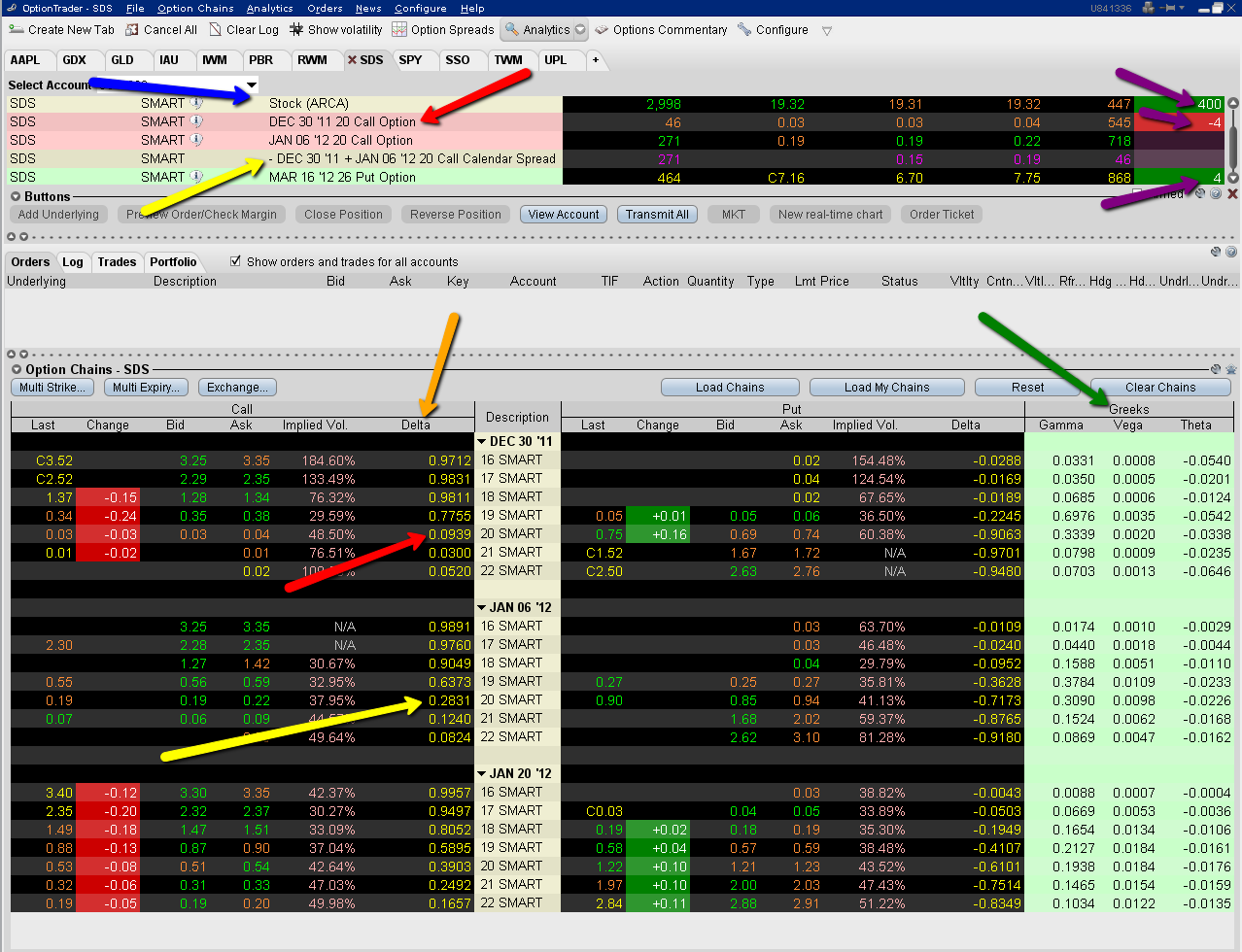Click the quote panel scroll-down arrow
This screenshot has height=952, width=1242.
pos(1233,178)
